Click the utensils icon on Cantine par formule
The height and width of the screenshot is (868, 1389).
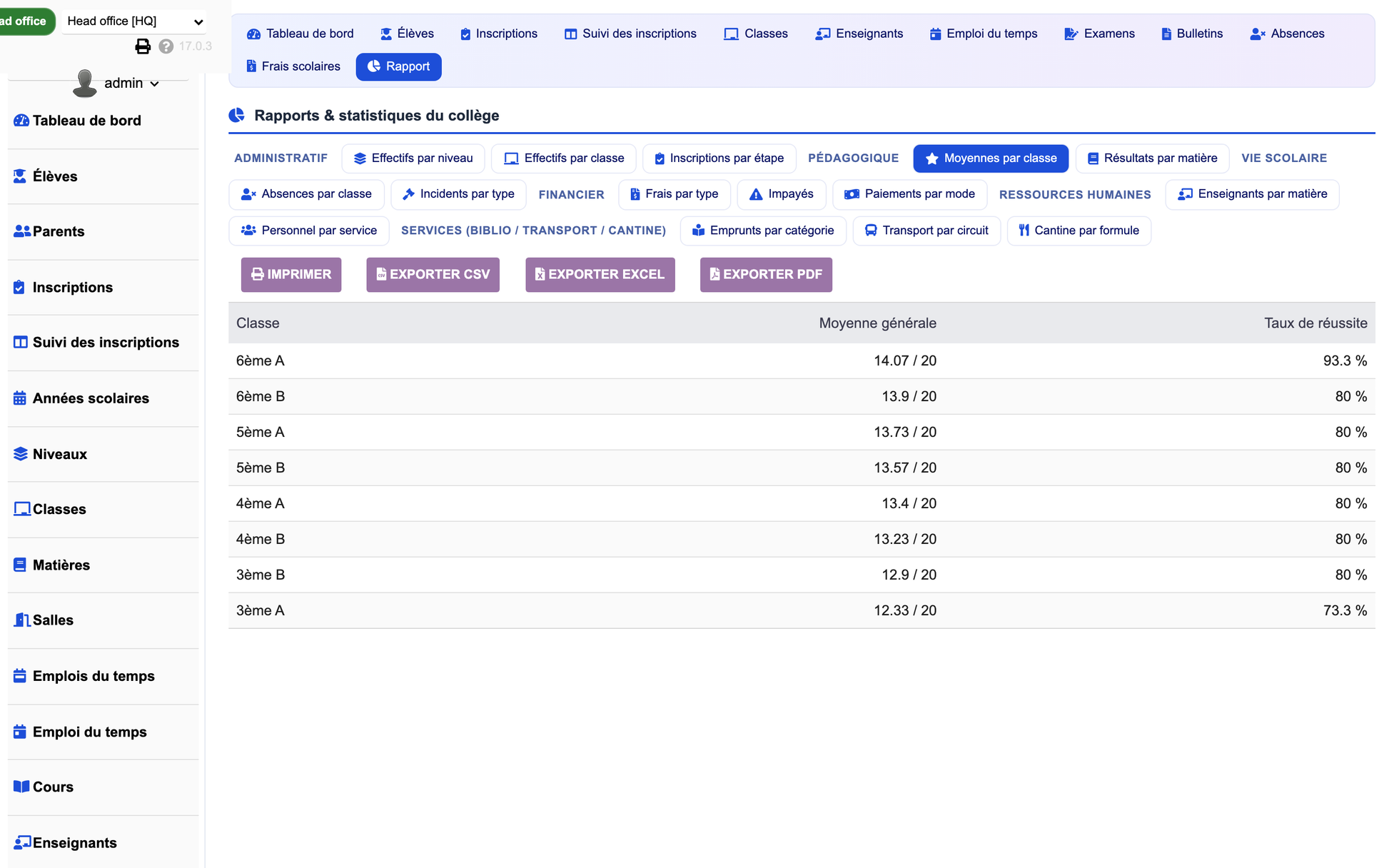(x=1024, y=231)
